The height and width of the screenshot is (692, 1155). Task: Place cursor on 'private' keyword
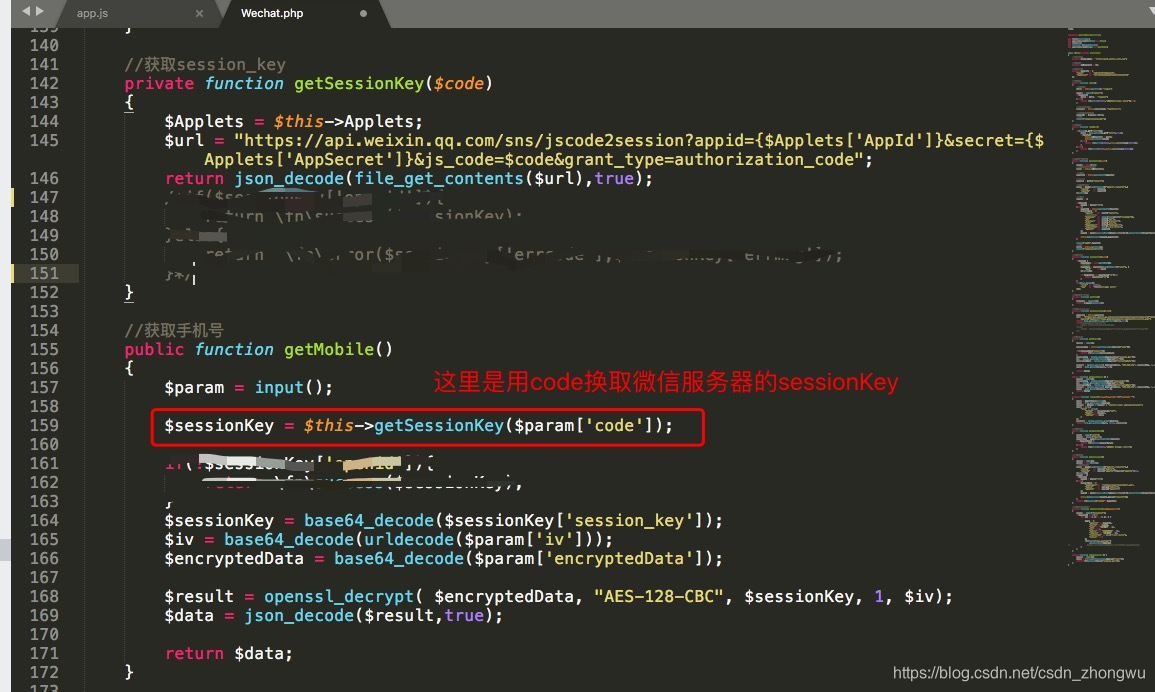click(x=159, y=83)
